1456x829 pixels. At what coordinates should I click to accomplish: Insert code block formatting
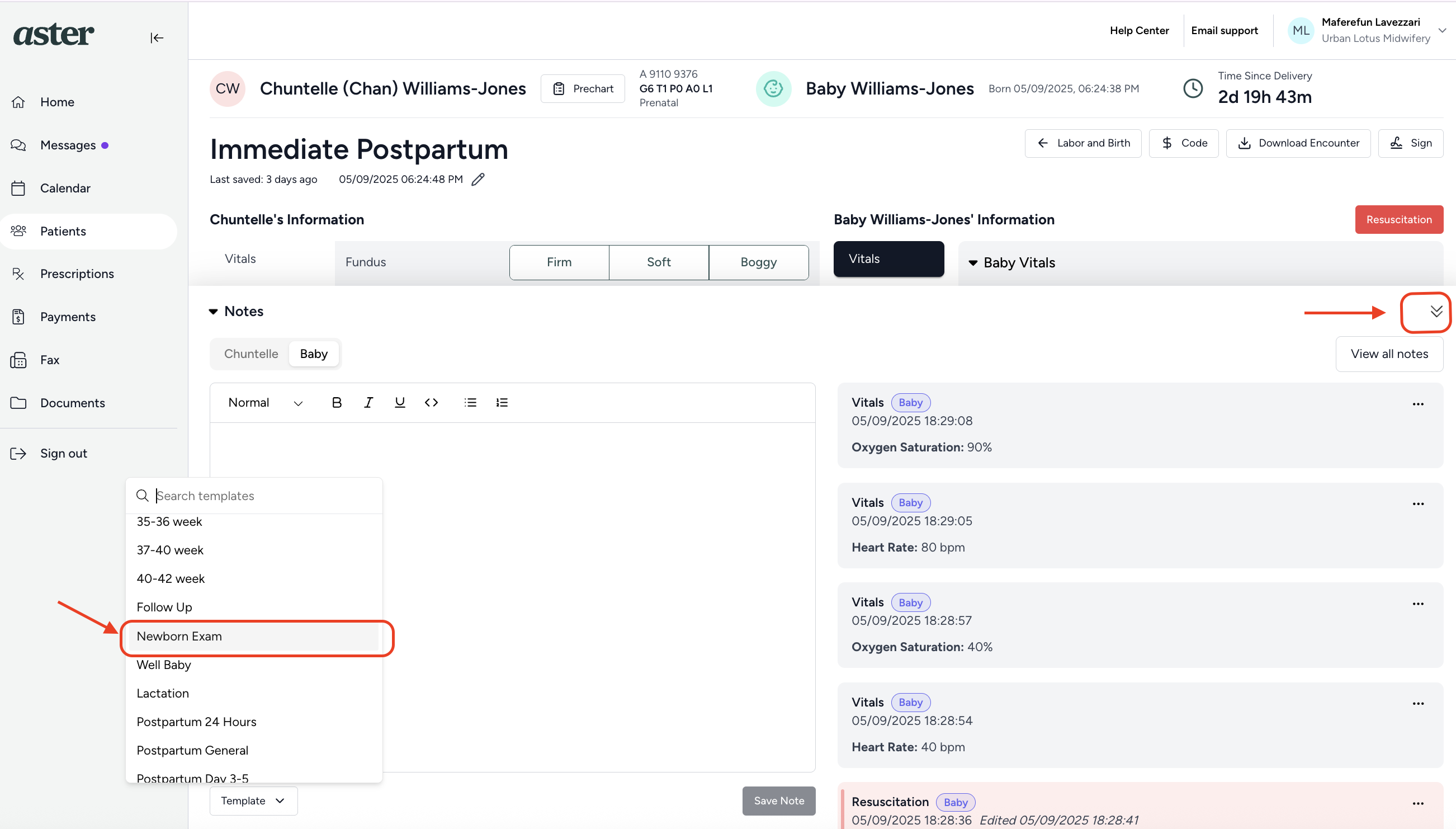pyautogui.click(x=431, y=403)
